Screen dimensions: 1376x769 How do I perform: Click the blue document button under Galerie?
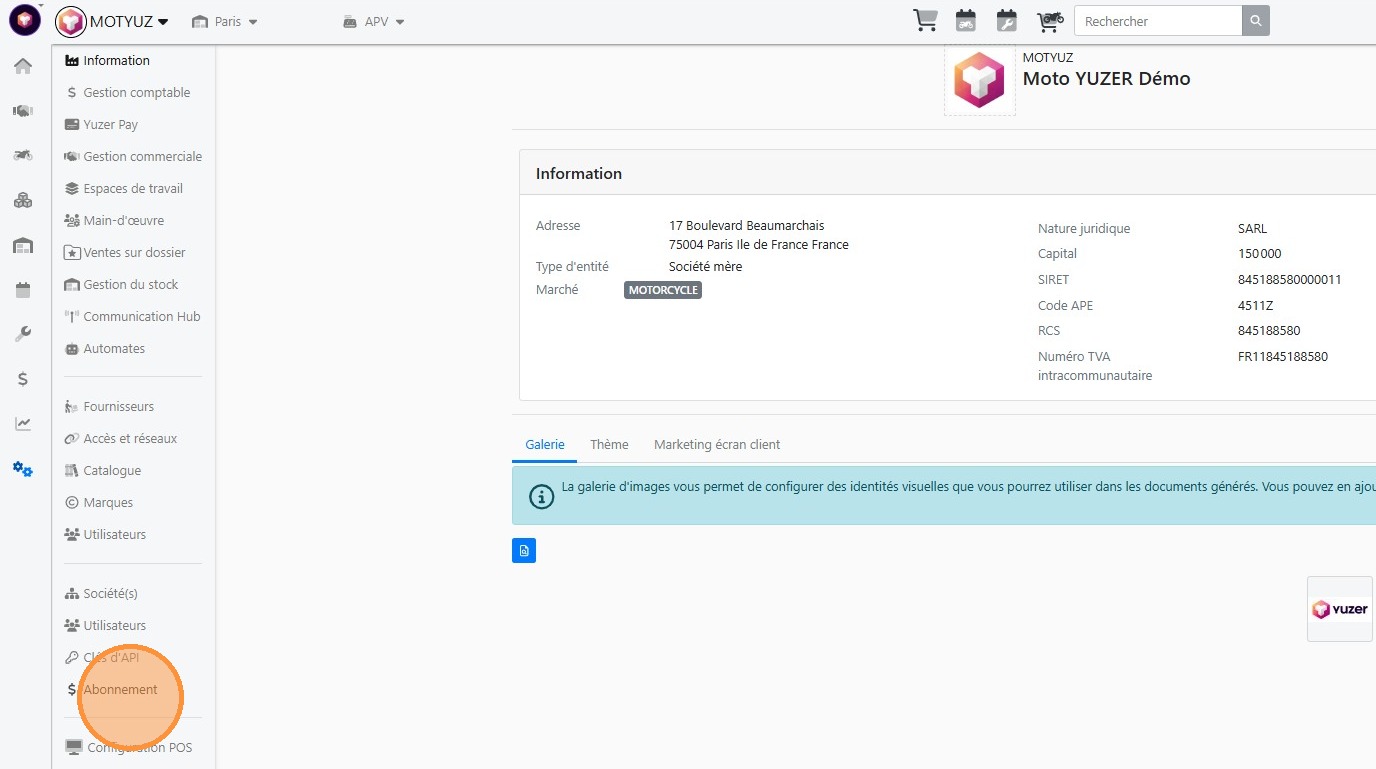[524, 550]
